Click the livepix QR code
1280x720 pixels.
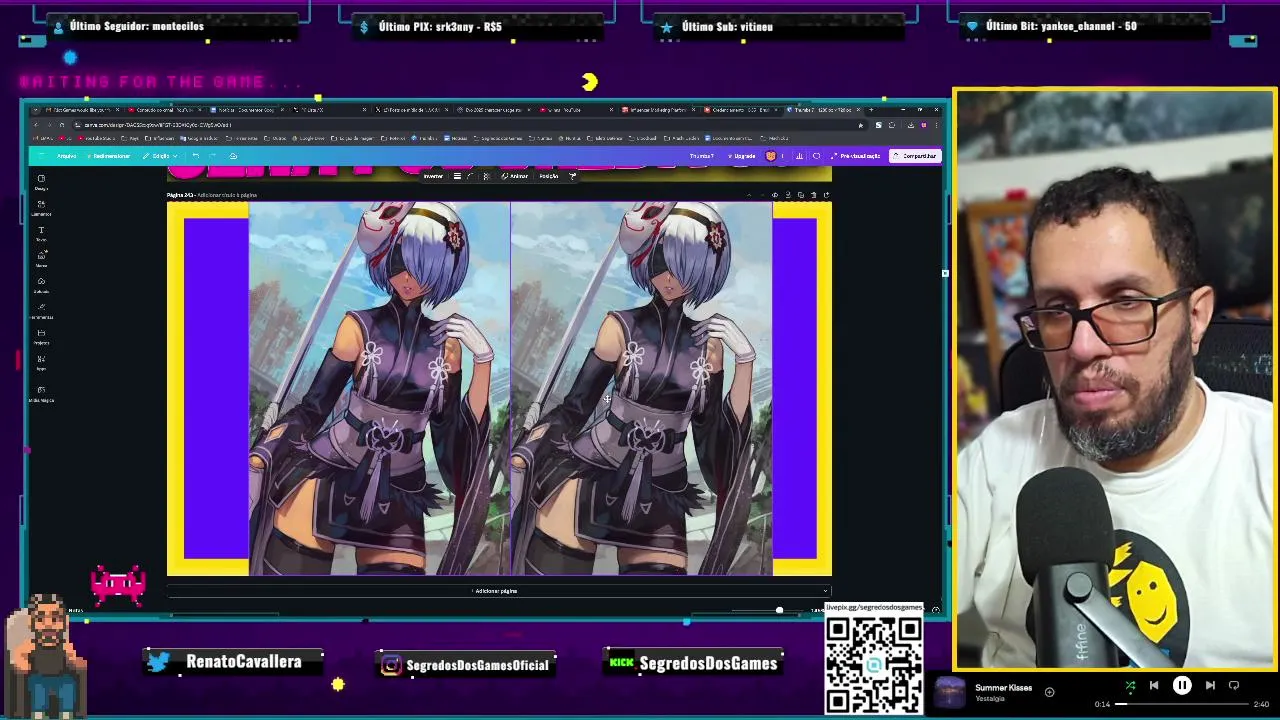tap(873, 663)
